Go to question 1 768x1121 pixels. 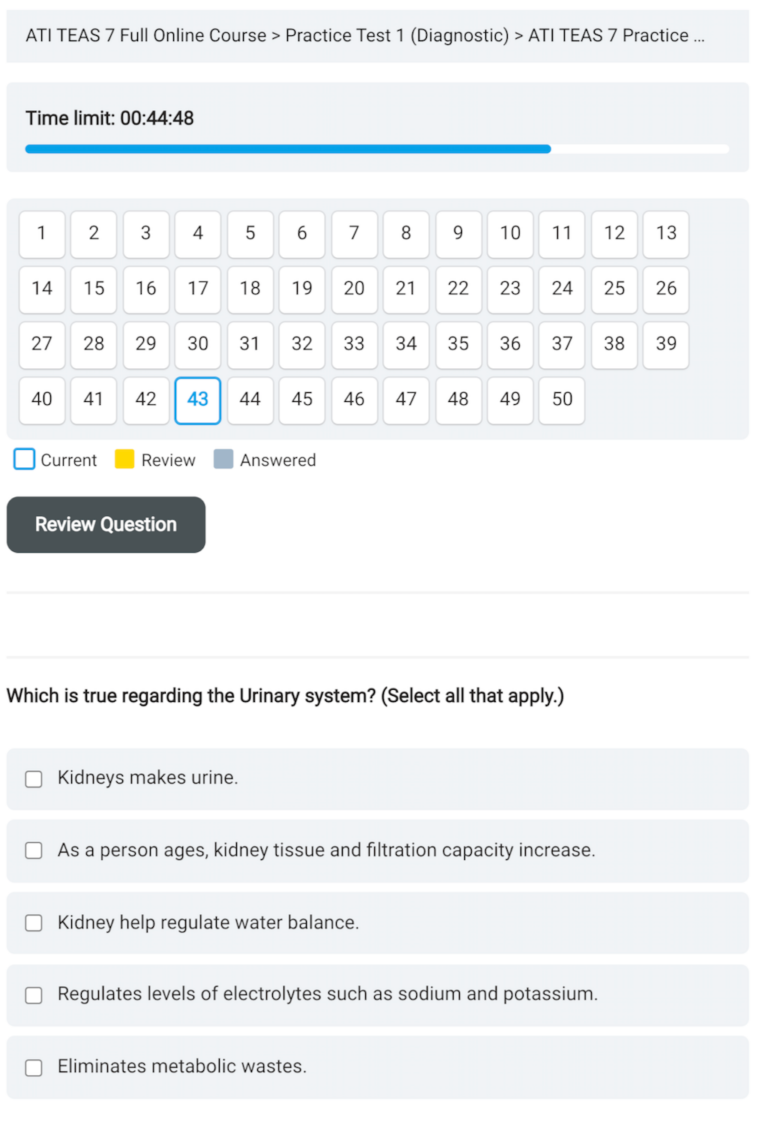42,233
